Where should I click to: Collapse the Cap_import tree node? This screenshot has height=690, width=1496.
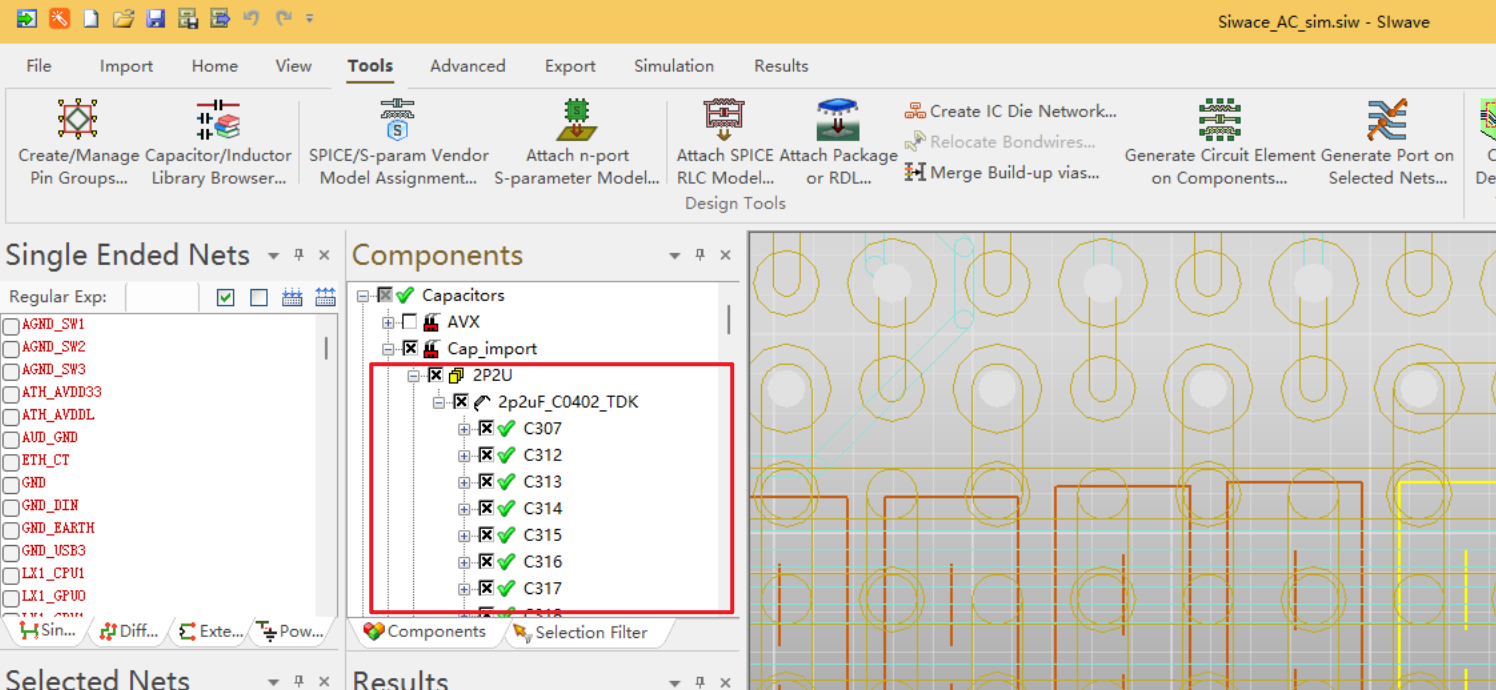(x=388, y=349)
